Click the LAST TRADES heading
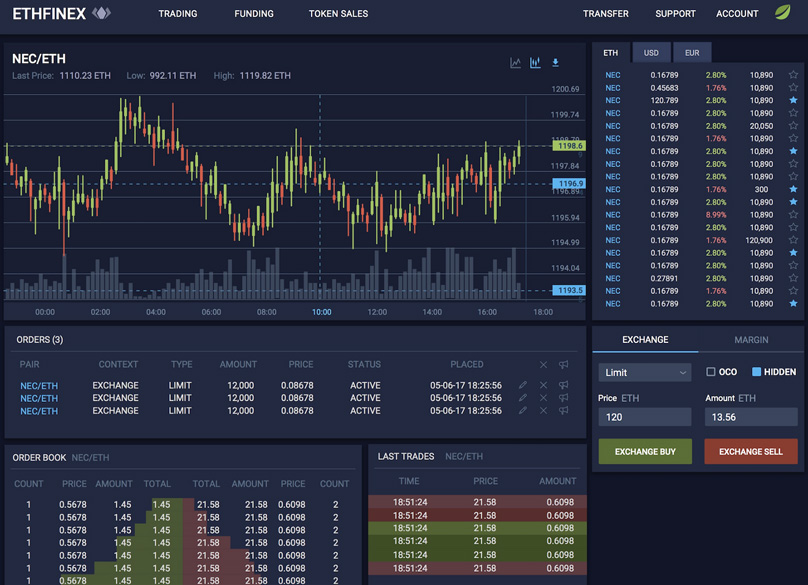 coord(406,457)
